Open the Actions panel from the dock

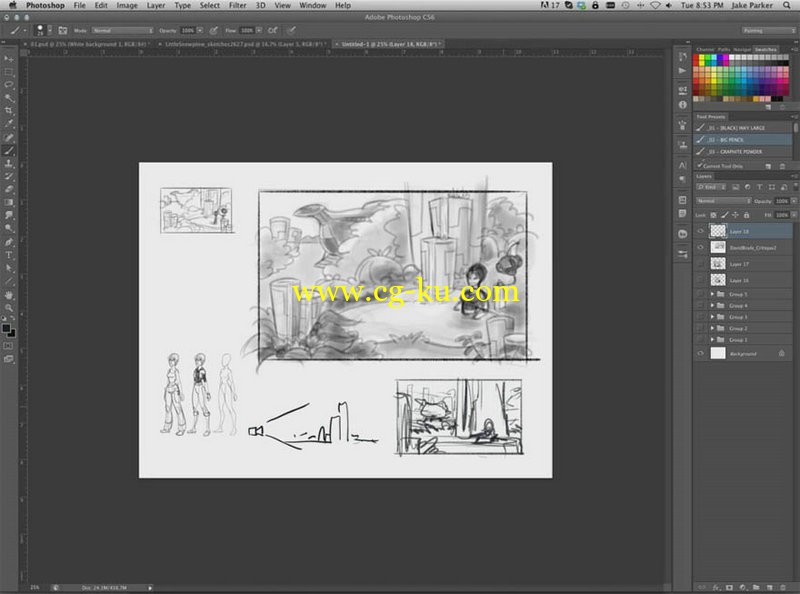point(683,71)
